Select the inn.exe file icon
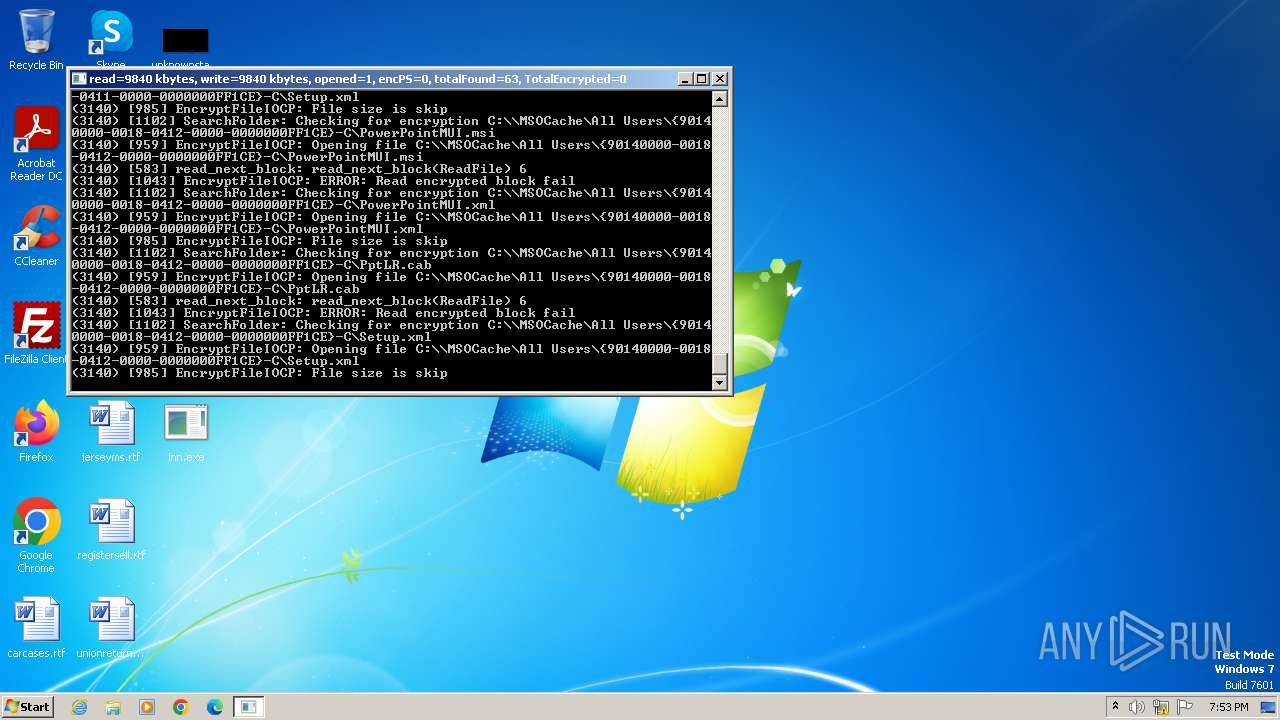 click(x=186, y=432)
